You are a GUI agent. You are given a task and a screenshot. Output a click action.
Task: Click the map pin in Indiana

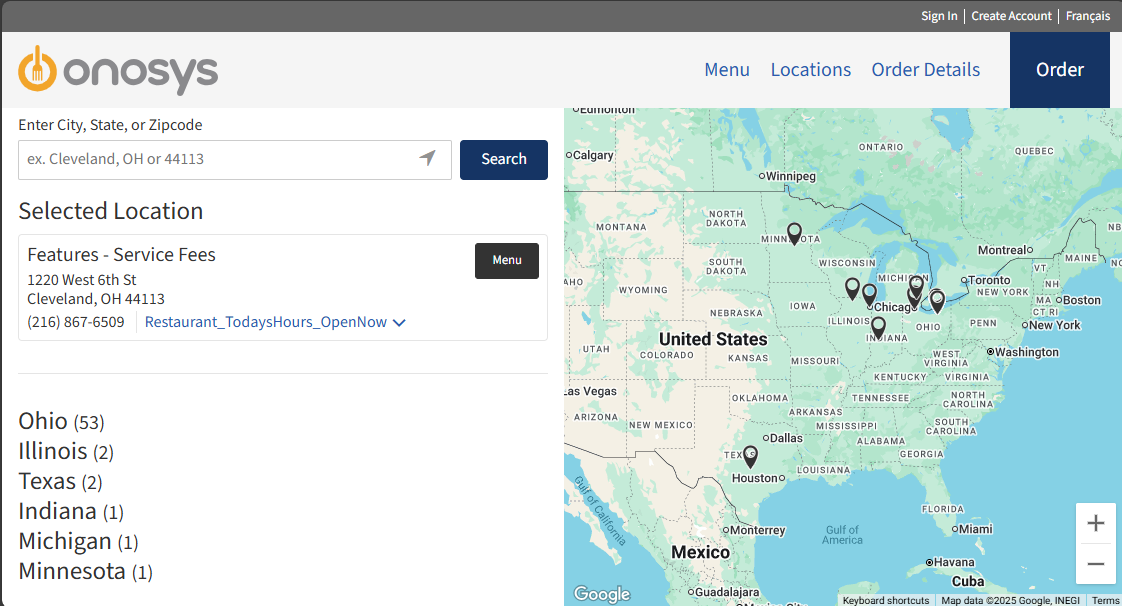pyautogui.click(x=878, y=326)
